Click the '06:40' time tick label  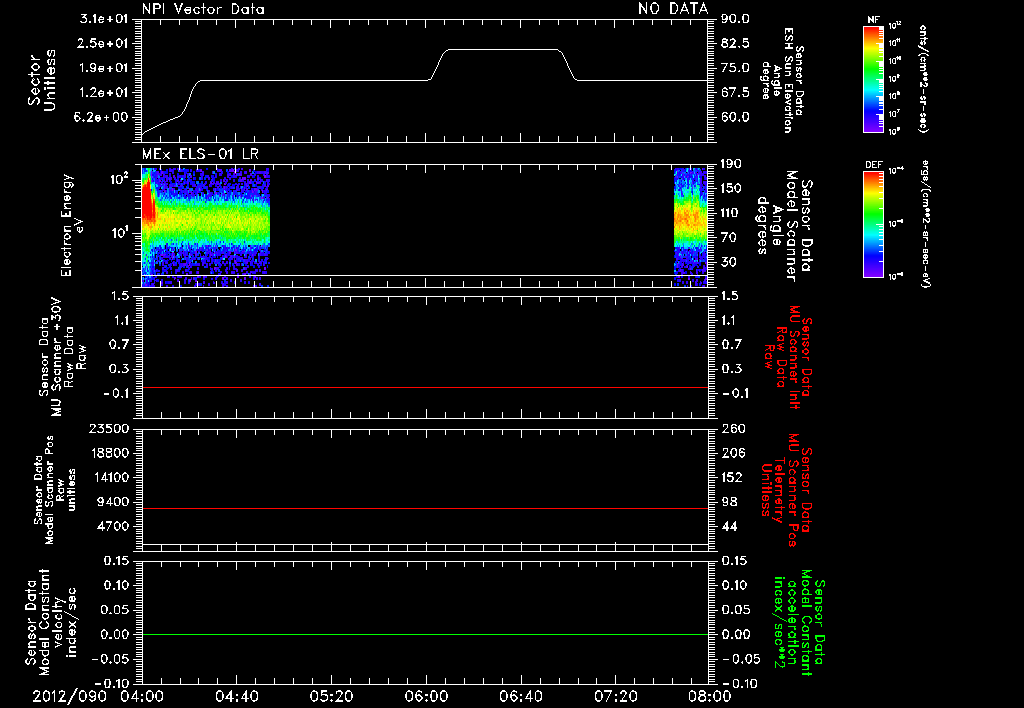click(520, 696)
